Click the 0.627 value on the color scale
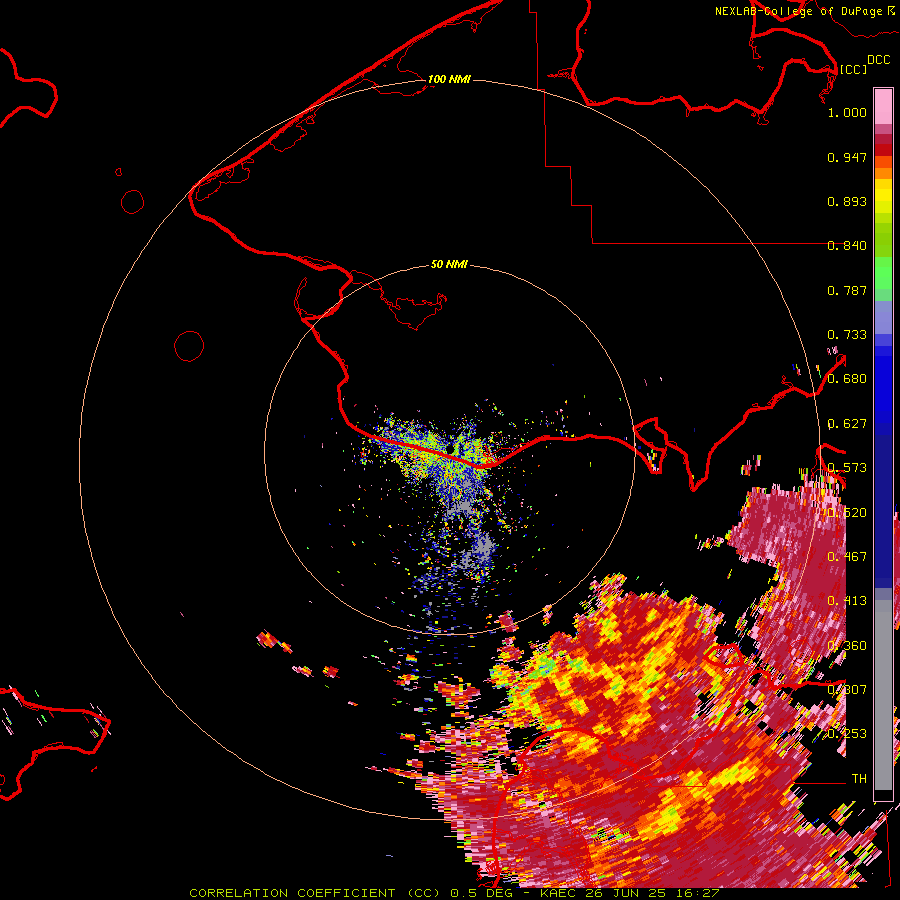 point(847,424)
